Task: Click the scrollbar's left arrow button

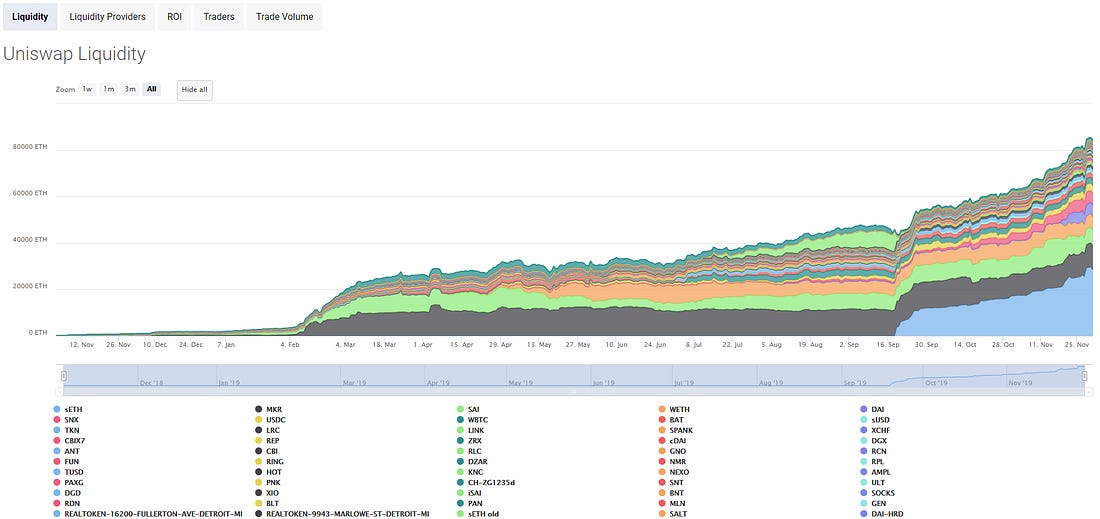Action: [x=59, y=391]
